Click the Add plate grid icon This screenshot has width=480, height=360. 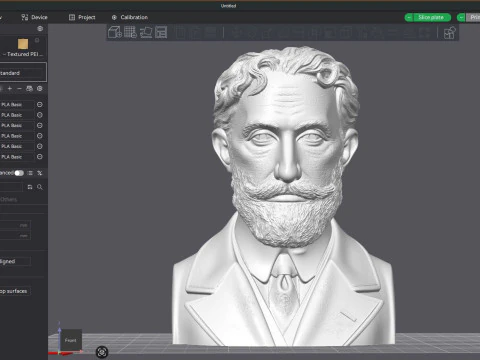pos(130,32)
